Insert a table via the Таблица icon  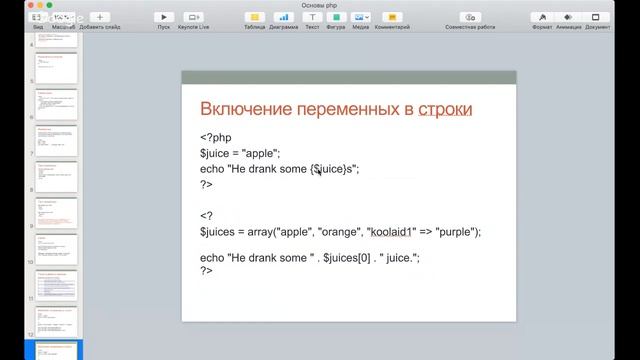pos(255,18)
